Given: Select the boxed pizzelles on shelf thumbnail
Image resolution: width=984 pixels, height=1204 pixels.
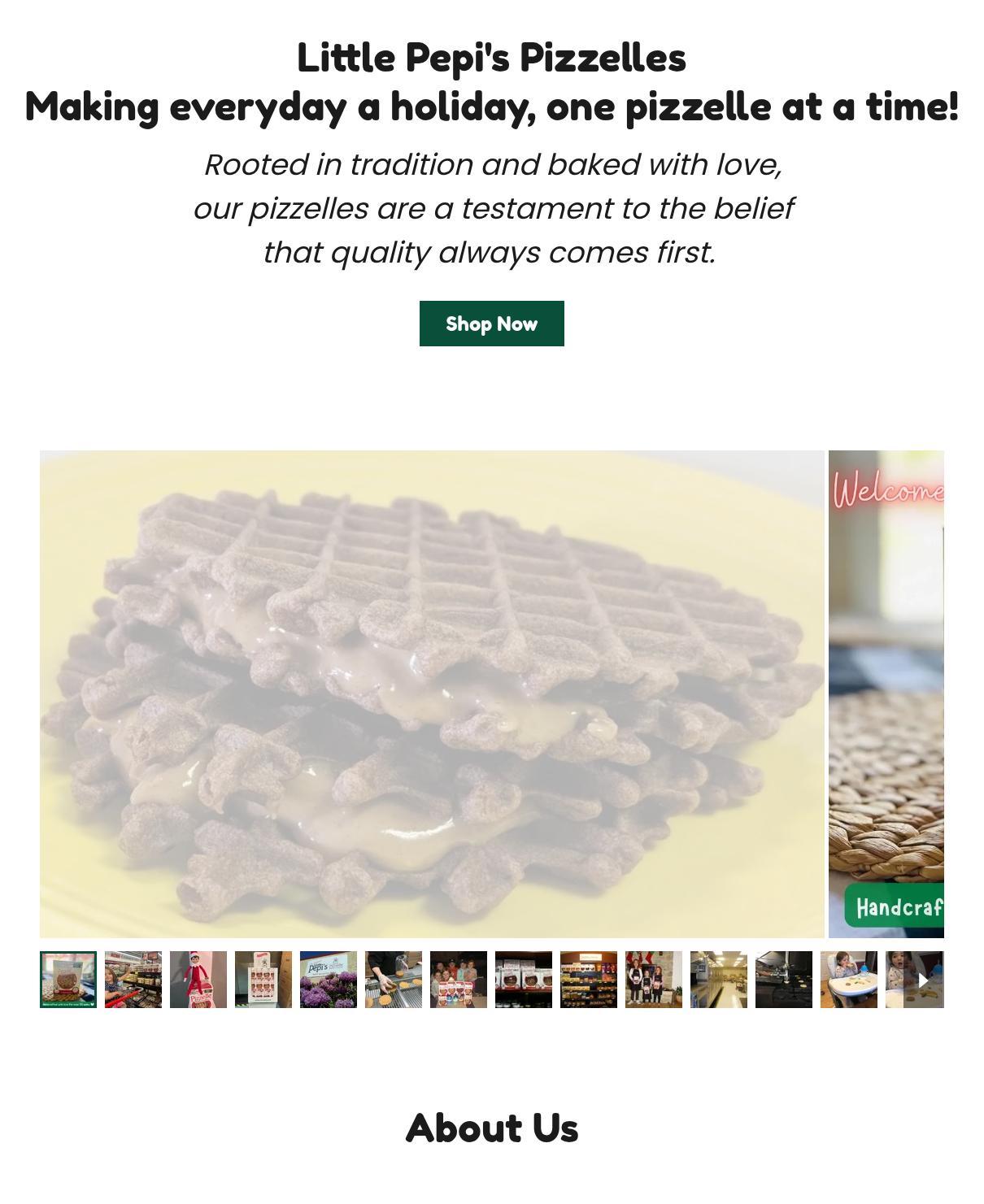Looking at the screenshot, I should (524, 980).
